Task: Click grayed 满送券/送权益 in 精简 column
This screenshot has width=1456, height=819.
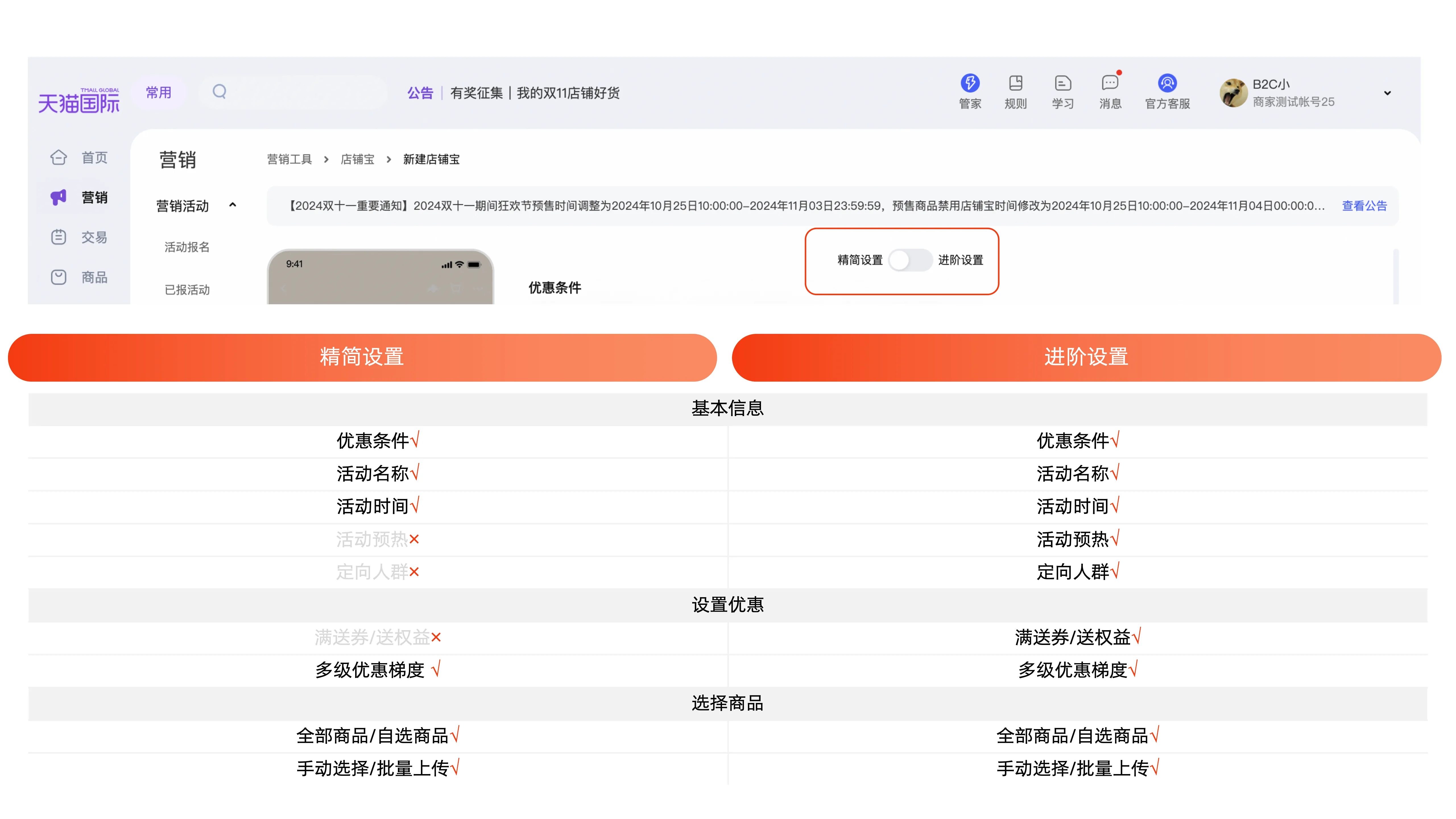Action: tap(373, 638)
